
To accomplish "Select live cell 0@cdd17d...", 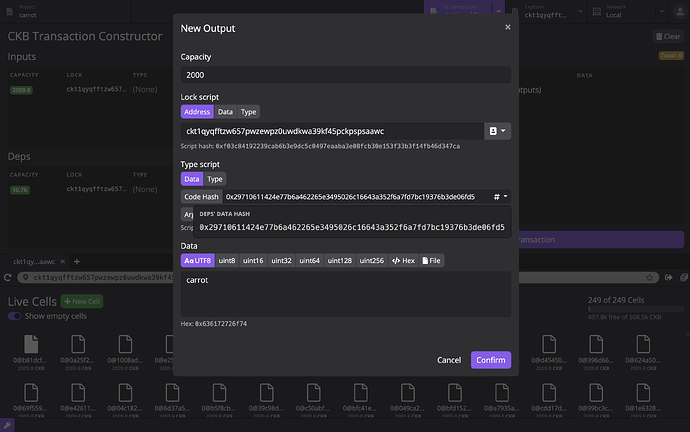I will [x=548, y=399].
